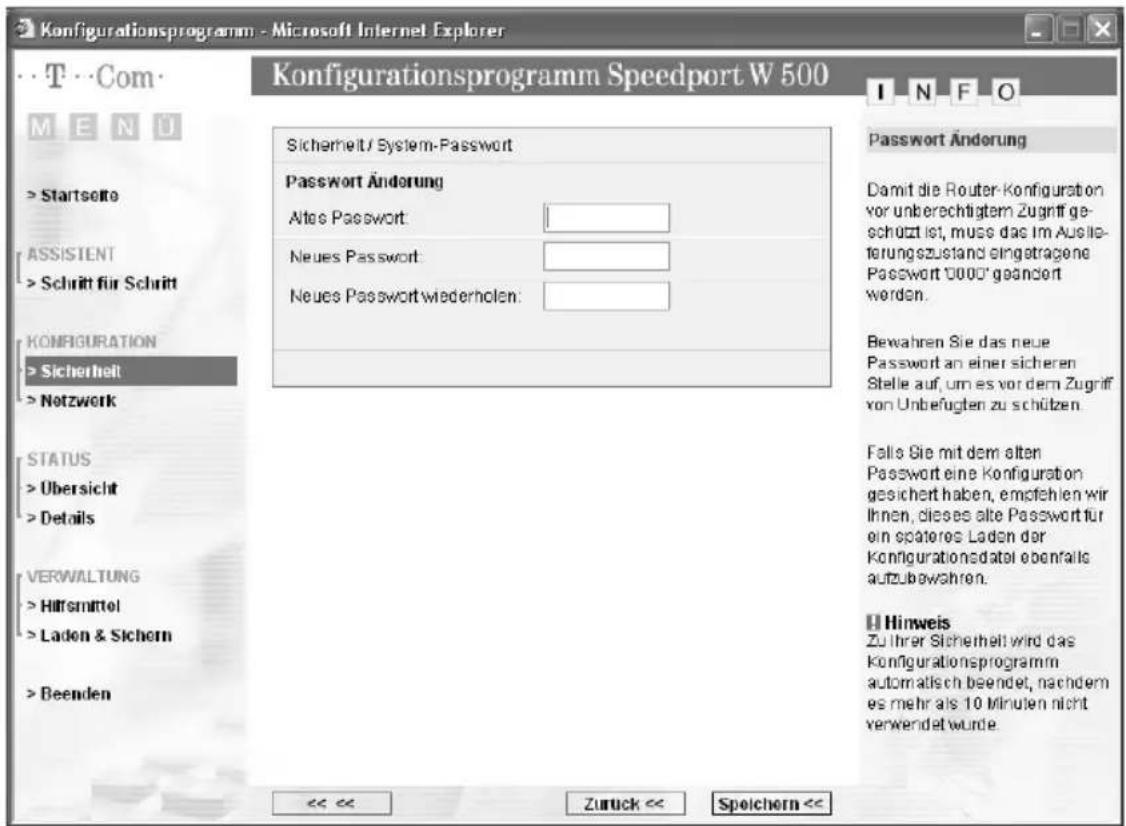Viewport: 1126px width, 826px height.
Task: Open the Startseite menu entry
Action: (x=73, y=195)
